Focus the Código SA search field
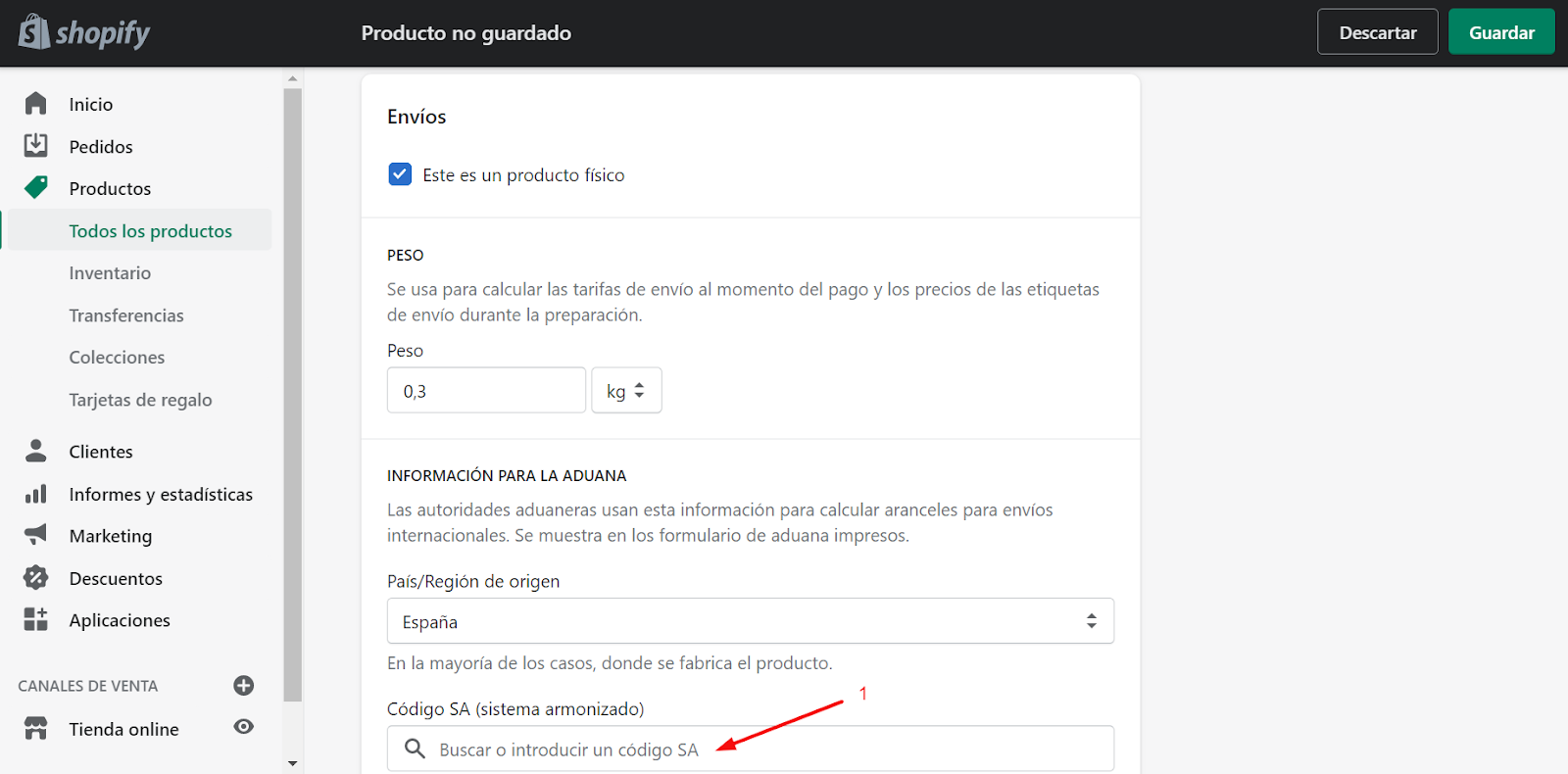This screenshot has width=1568, height=774. click(751, 749)
